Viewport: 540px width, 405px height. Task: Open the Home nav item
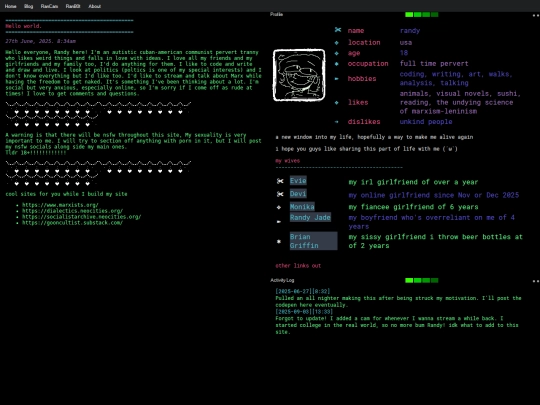[x=10, y=6]
